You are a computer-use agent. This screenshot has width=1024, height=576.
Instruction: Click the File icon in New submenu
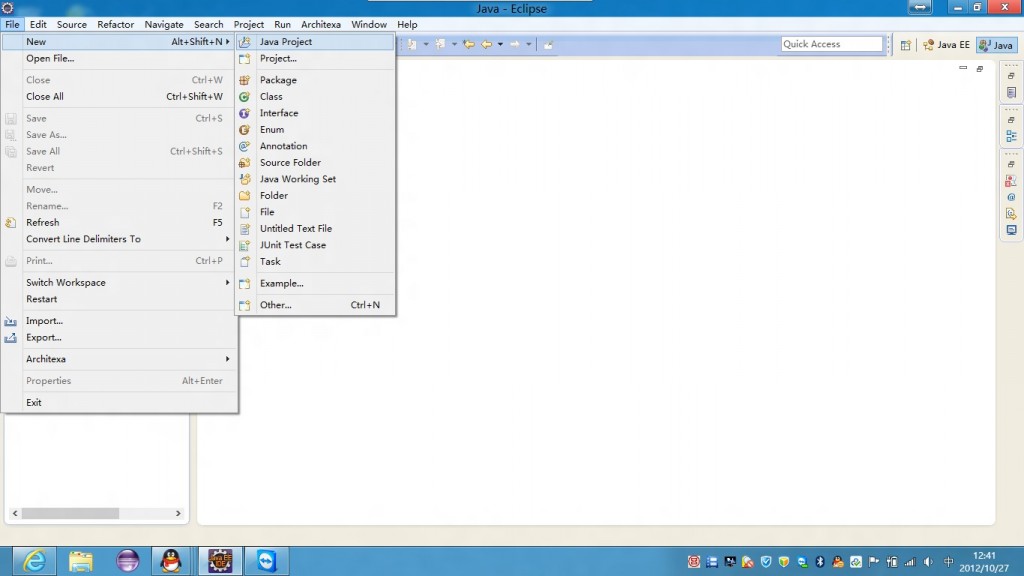pyautogui.click(x=244, y=212)
